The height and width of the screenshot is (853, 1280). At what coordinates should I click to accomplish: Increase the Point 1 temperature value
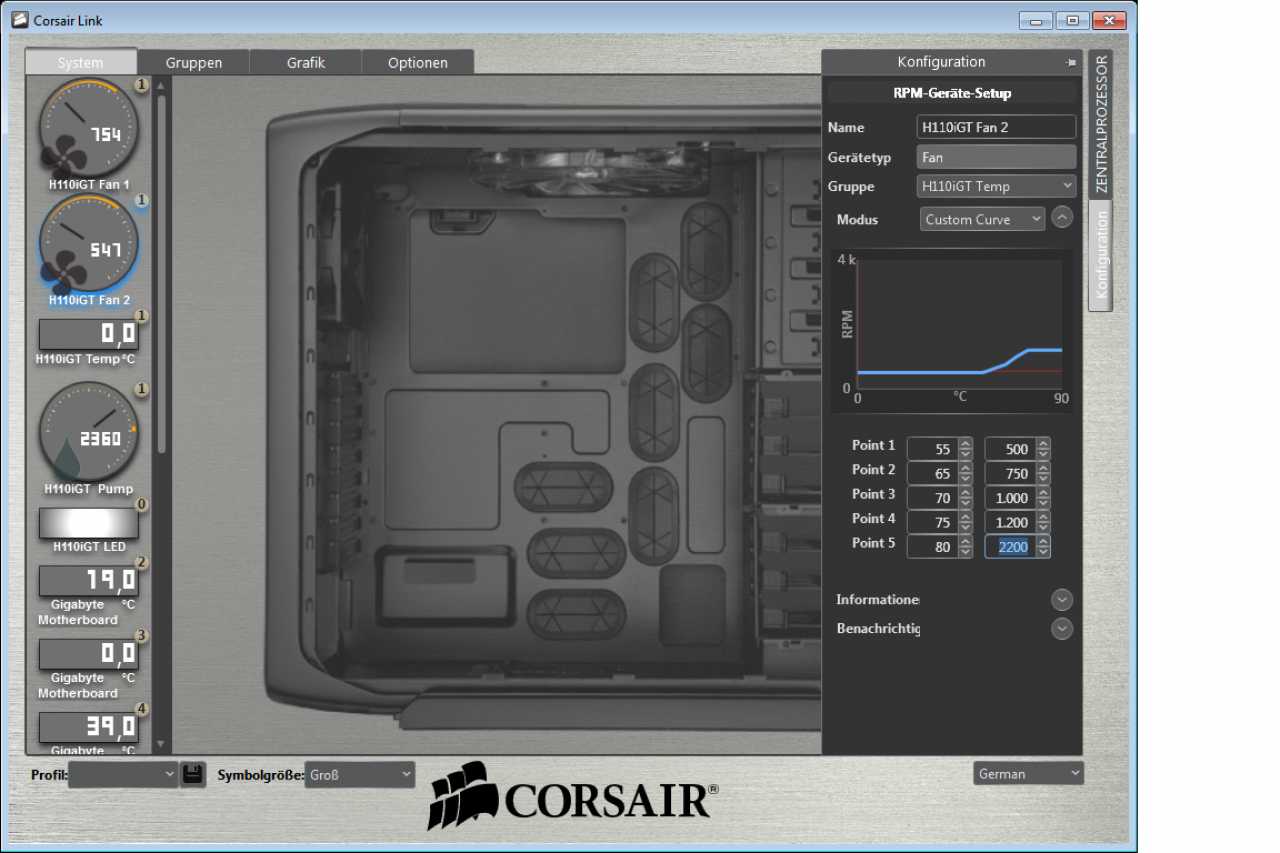tap(965, 444)
